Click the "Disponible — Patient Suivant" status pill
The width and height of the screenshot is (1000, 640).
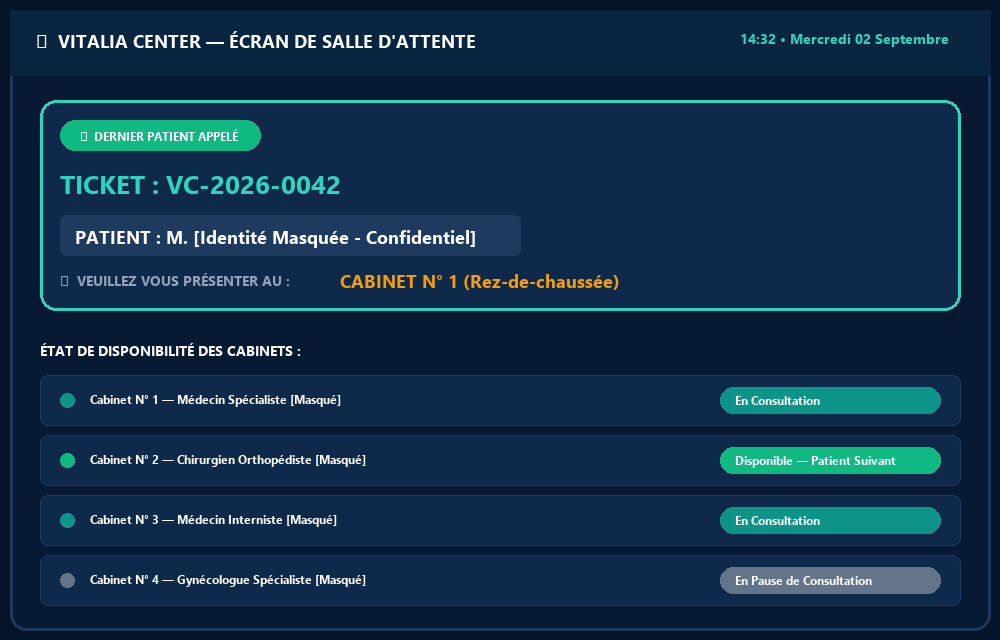[830, 460]
